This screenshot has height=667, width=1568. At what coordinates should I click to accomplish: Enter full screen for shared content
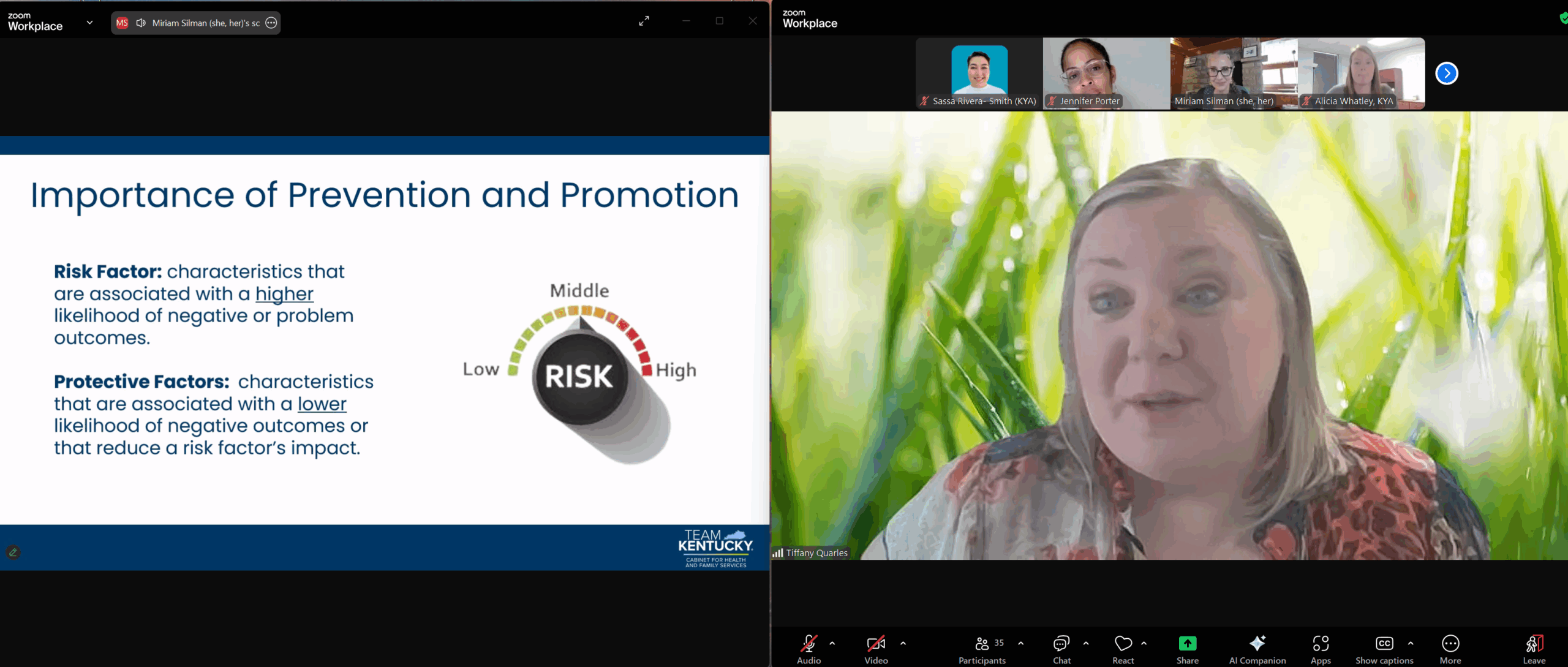point(644,21)
